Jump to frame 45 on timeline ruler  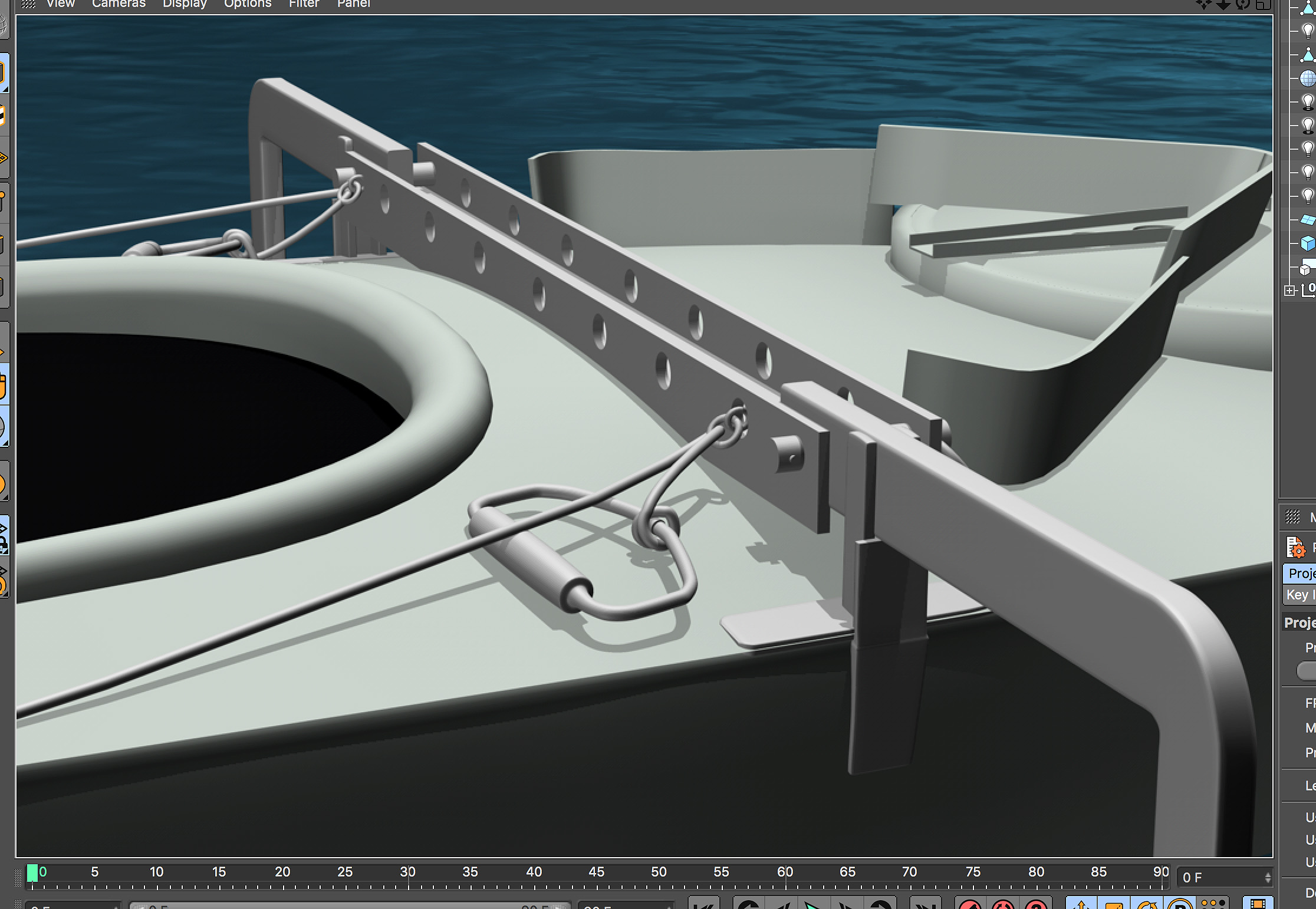click(x=596, y=872)
